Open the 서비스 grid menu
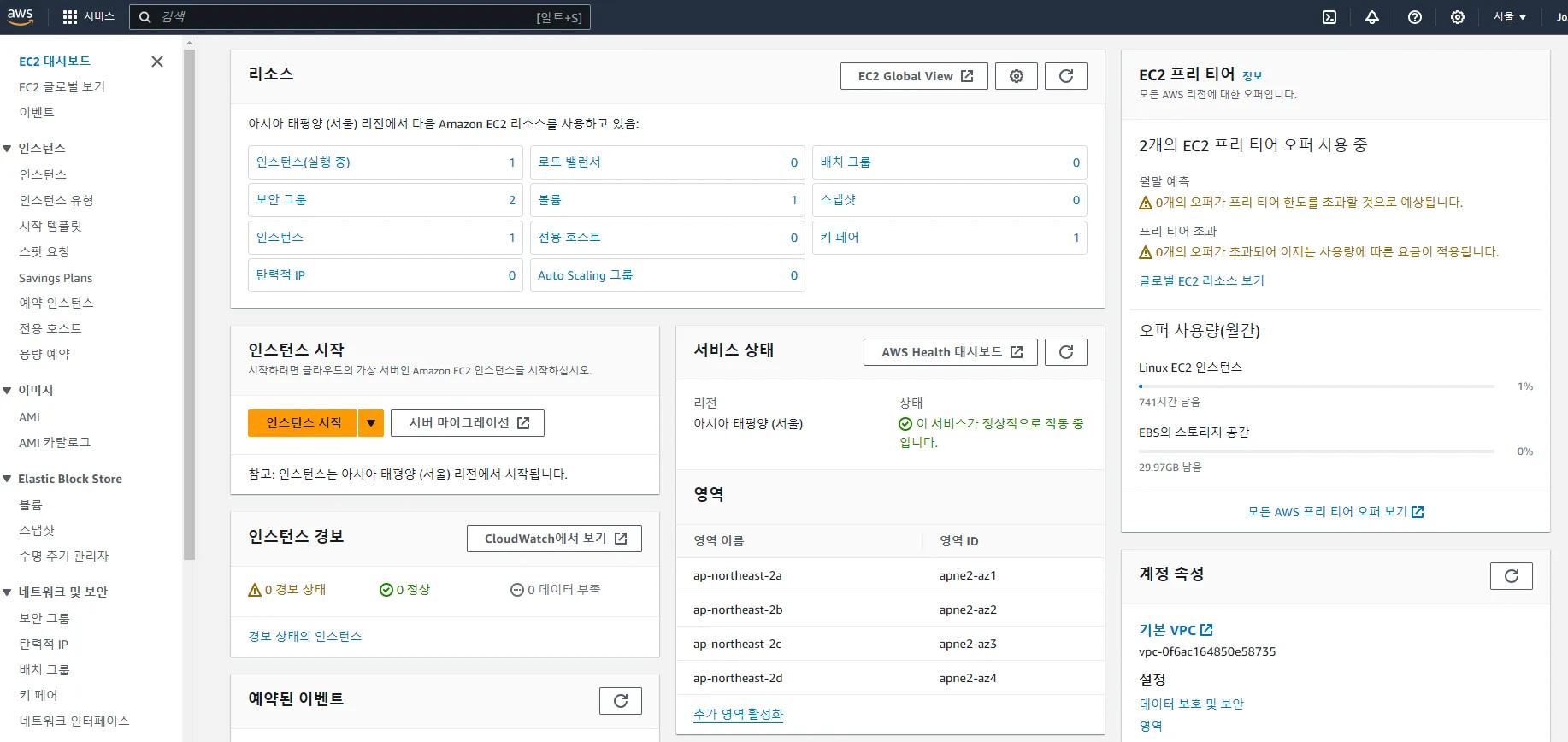 point(88,17)
